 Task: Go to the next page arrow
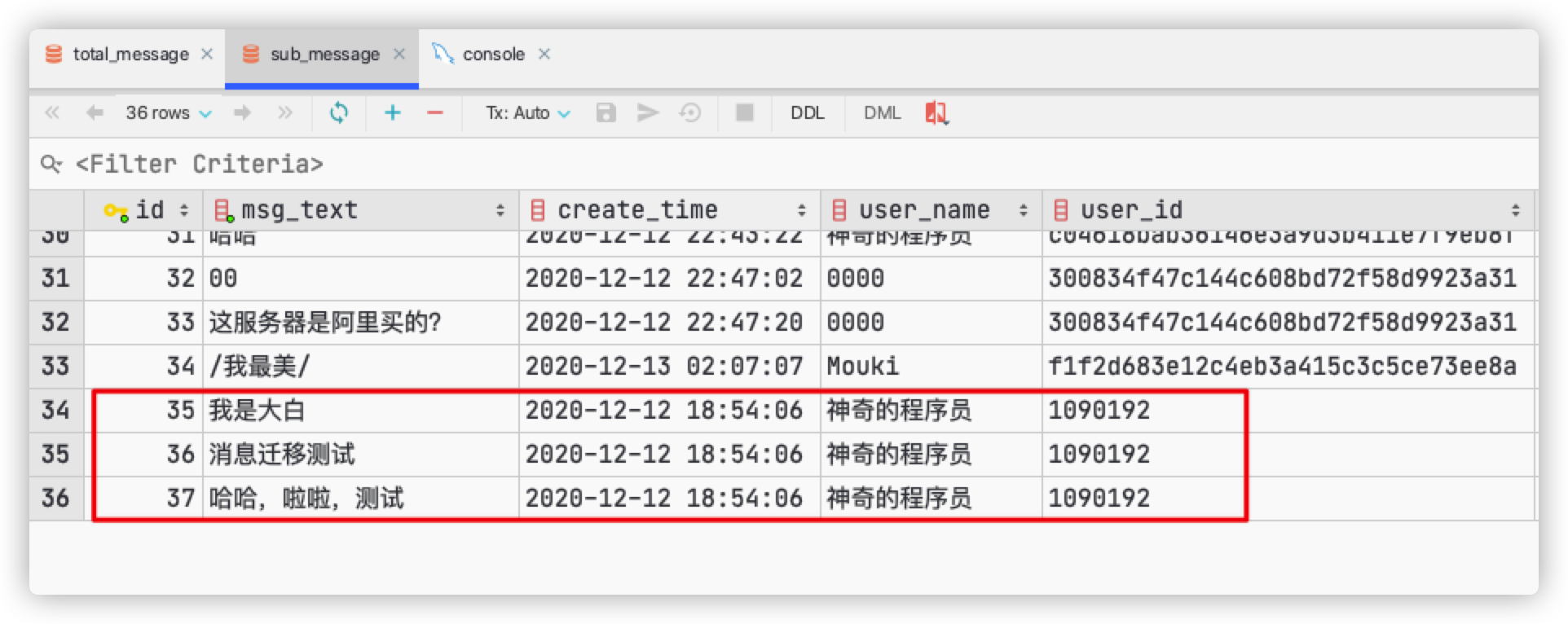[x=242, y=113]
